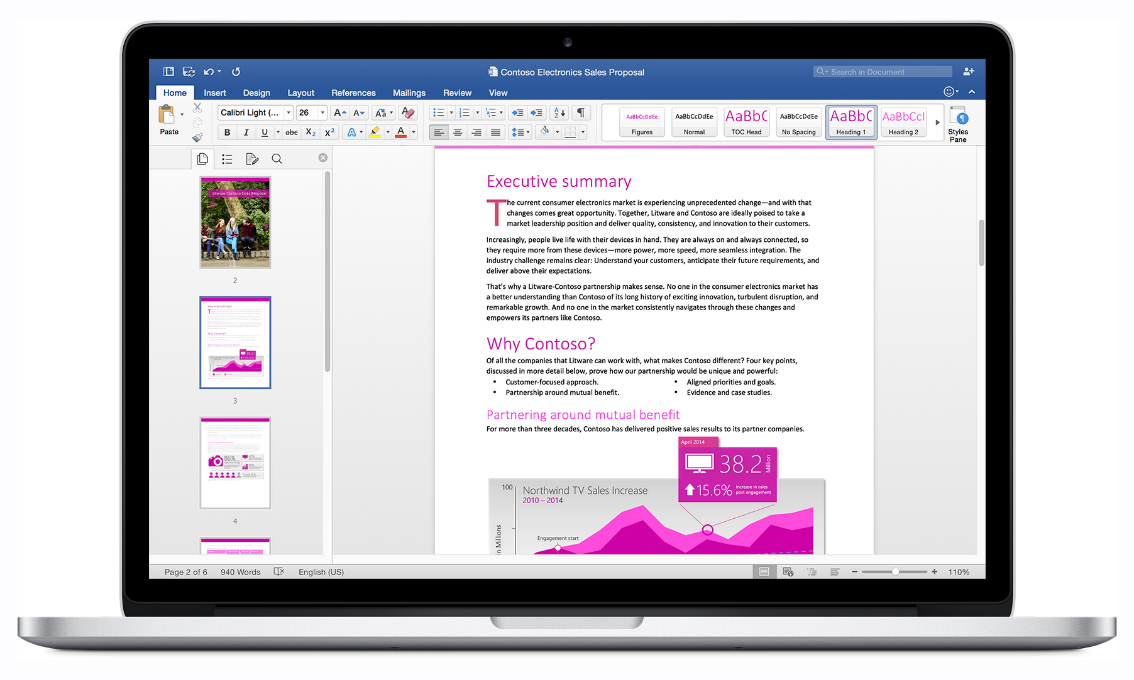Apply the No Spacing style
The image size is (1134, 680).
pos(798,122)
